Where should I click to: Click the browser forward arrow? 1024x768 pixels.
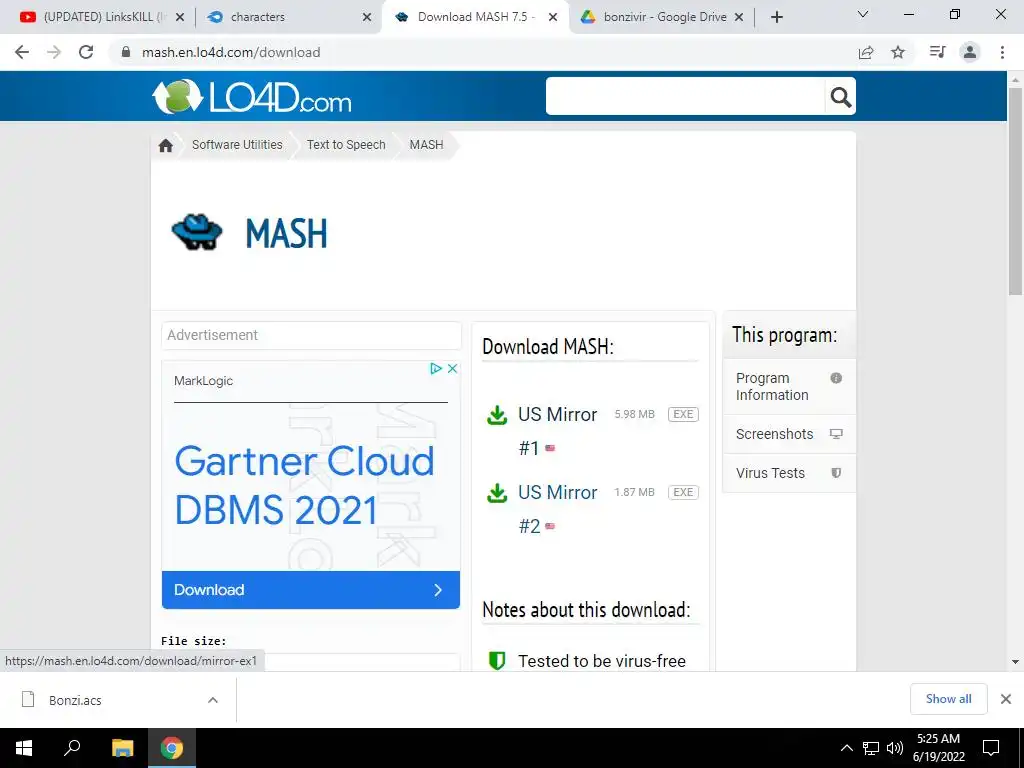(54, 52)
